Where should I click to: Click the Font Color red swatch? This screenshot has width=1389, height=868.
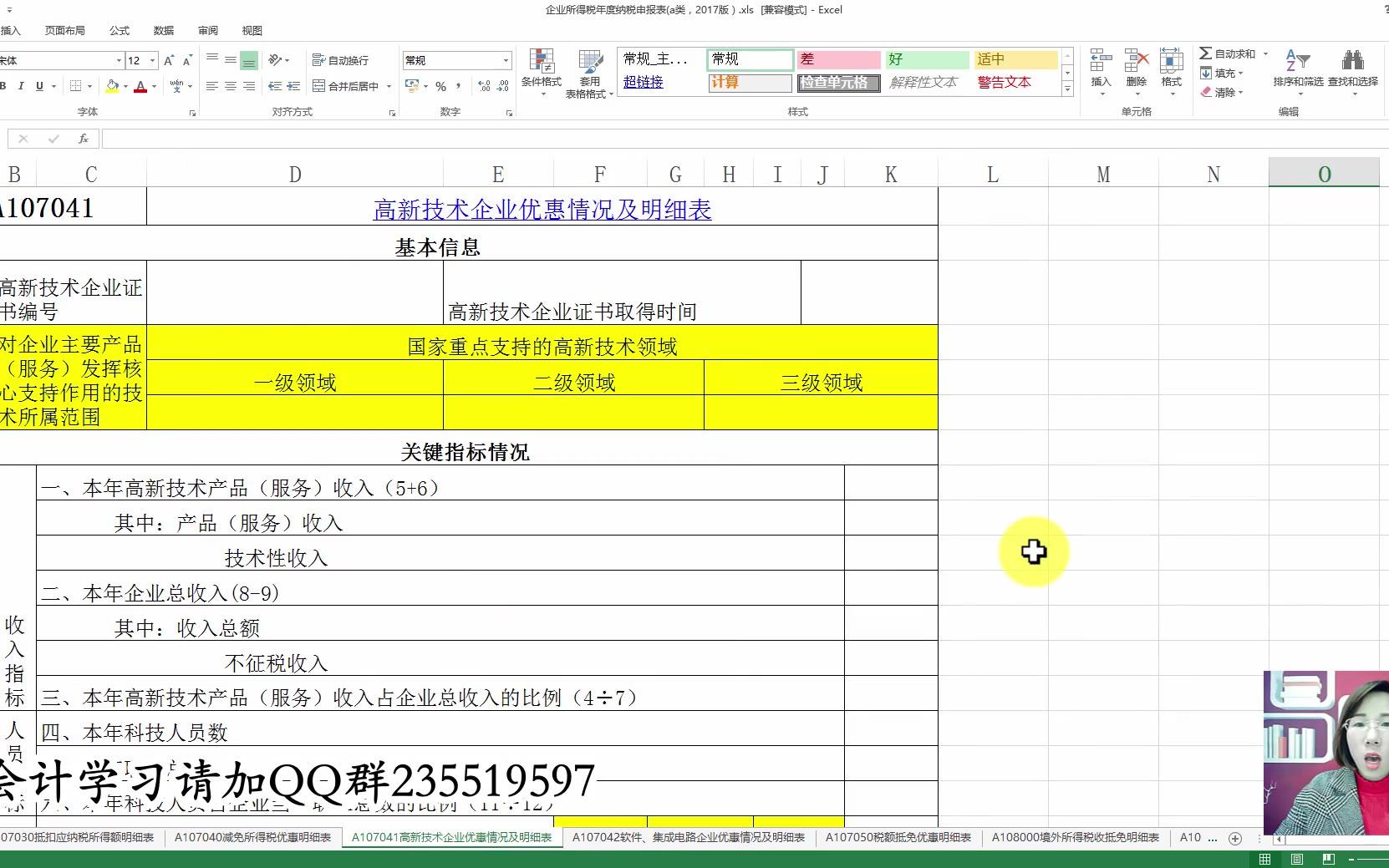point(142,86)
